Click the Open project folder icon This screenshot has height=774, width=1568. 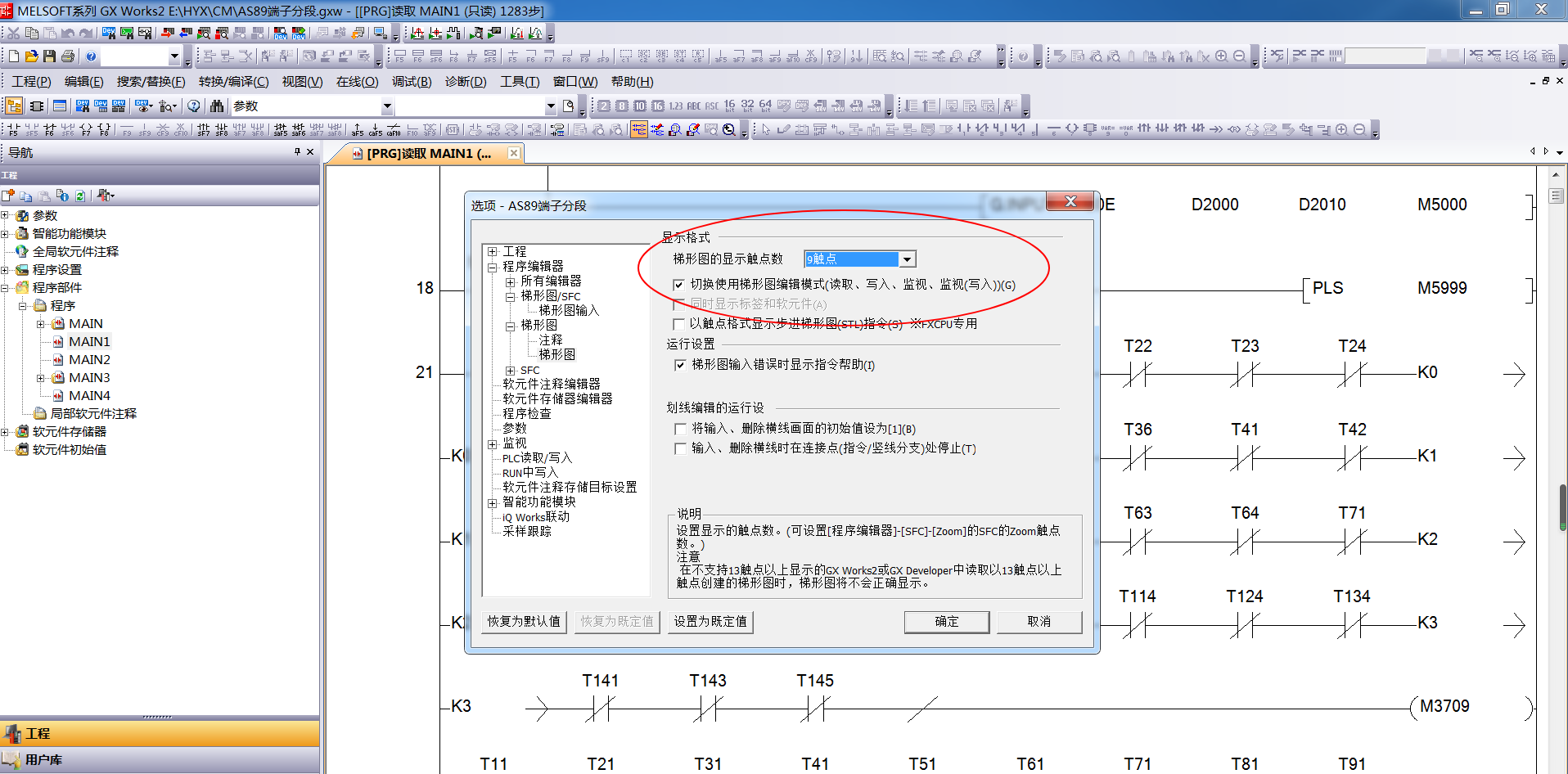click(31, 56)
